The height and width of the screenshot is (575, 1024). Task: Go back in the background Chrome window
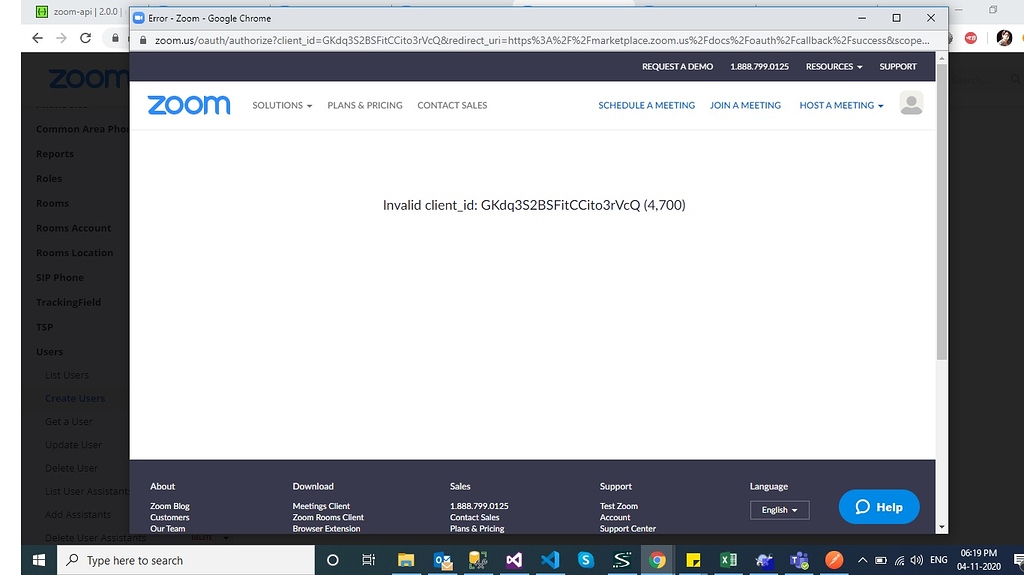click(x=37, y=38)
